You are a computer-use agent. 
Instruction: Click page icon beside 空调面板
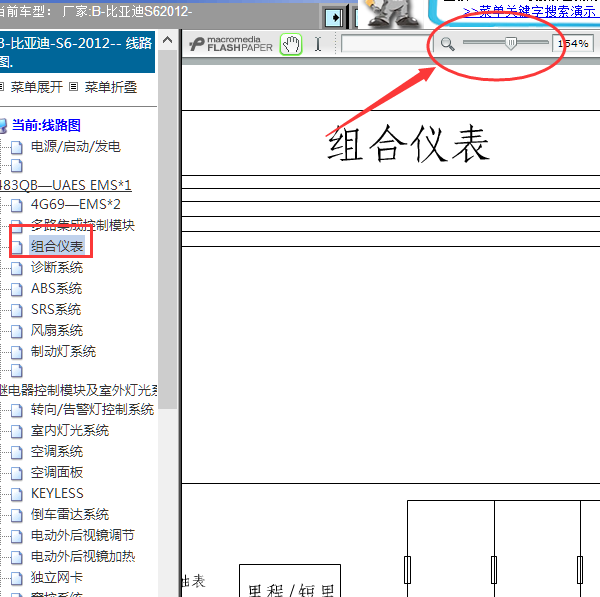click(16, 474)
